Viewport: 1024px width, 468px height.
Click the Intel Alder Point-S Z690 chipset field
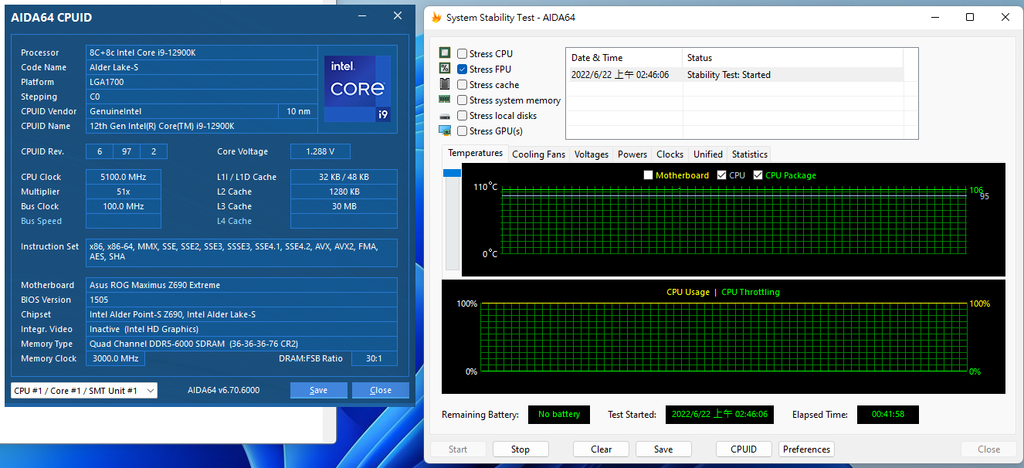pos(242,315)
